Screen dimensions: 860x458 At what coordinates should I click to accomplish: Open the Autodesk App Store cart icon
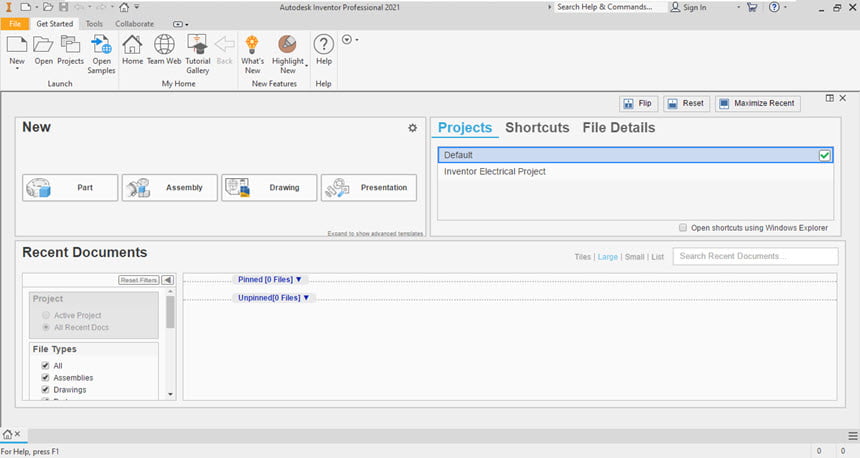click(752, 7)
